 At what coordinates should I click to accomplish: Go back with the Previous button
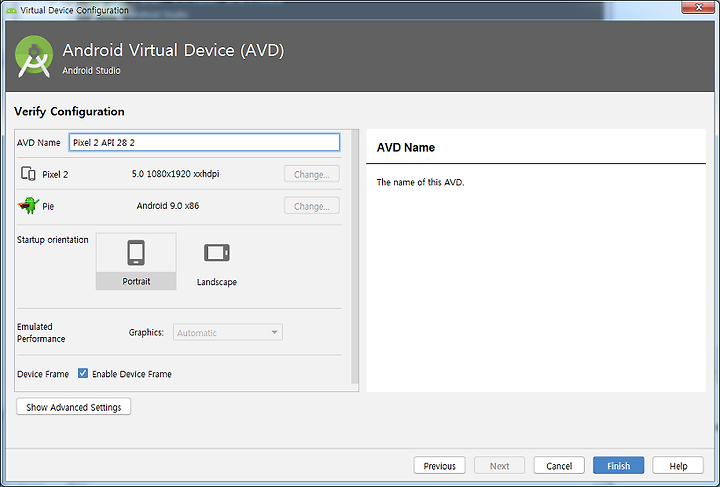point(439,465)
